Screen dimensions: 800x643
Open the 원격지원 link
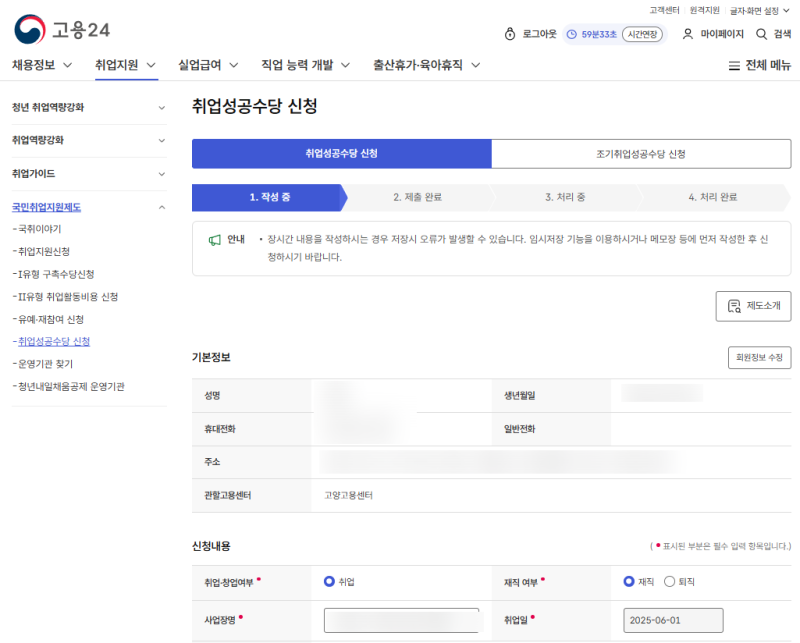705,10
